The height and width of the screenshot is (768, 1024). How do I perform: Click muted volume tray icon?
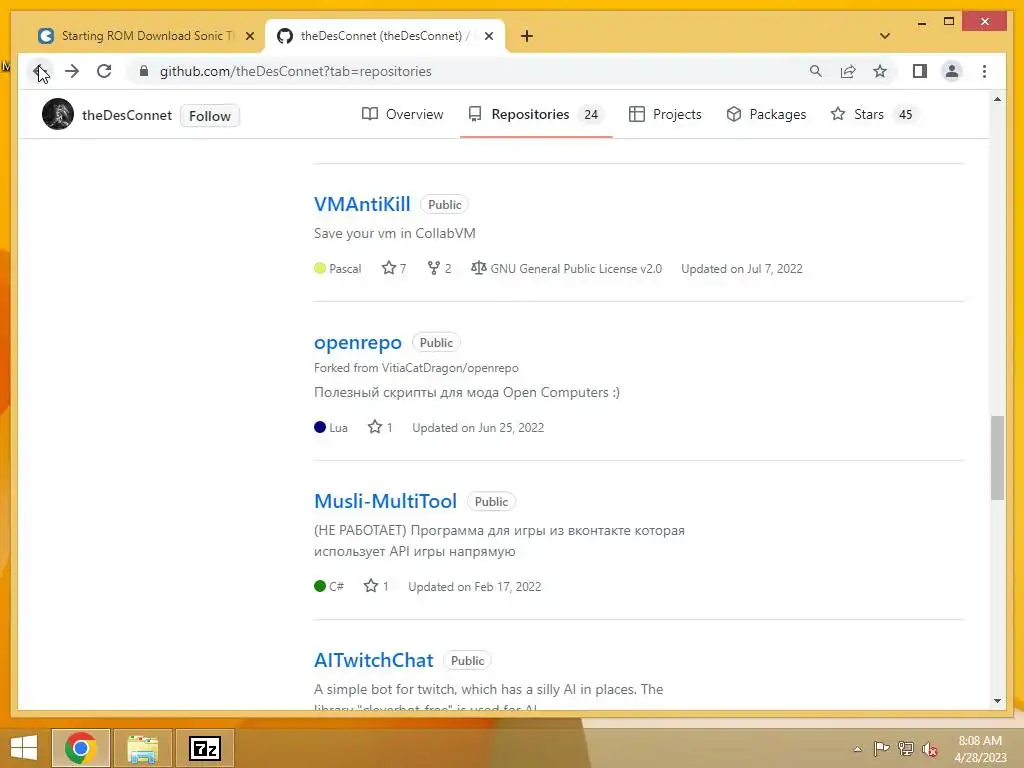click(x=930, y=748)
